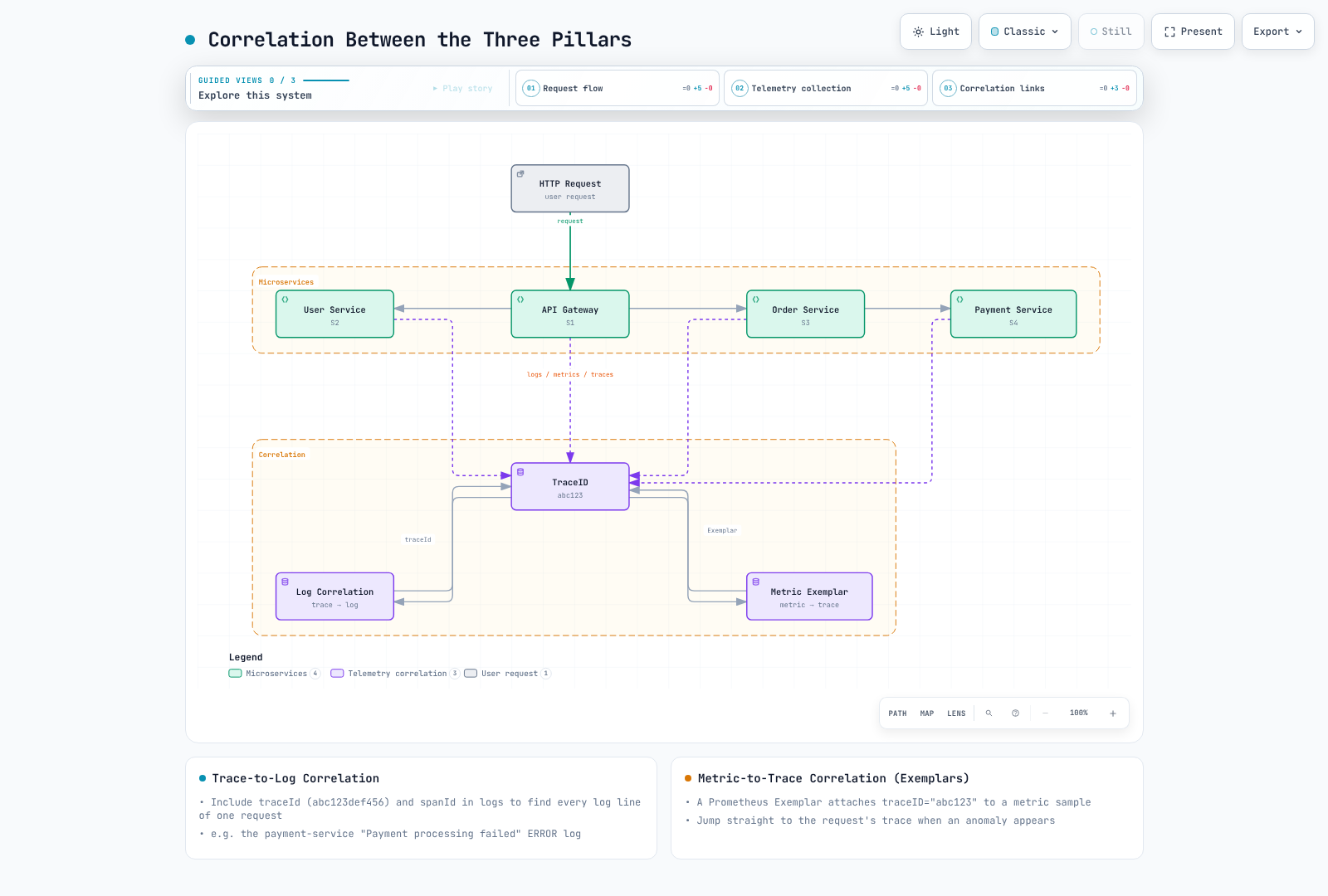This screenshot has width=1328, height=896.
Task: Select guided view 01 Request flow
Action: [617, 88]
